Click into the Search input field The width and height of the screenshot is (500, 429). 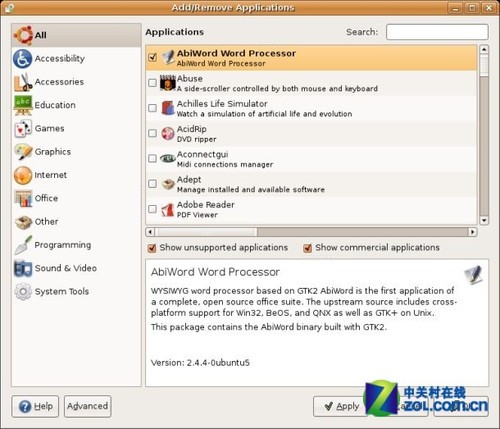pyautogui.click(x=437, y=32)
